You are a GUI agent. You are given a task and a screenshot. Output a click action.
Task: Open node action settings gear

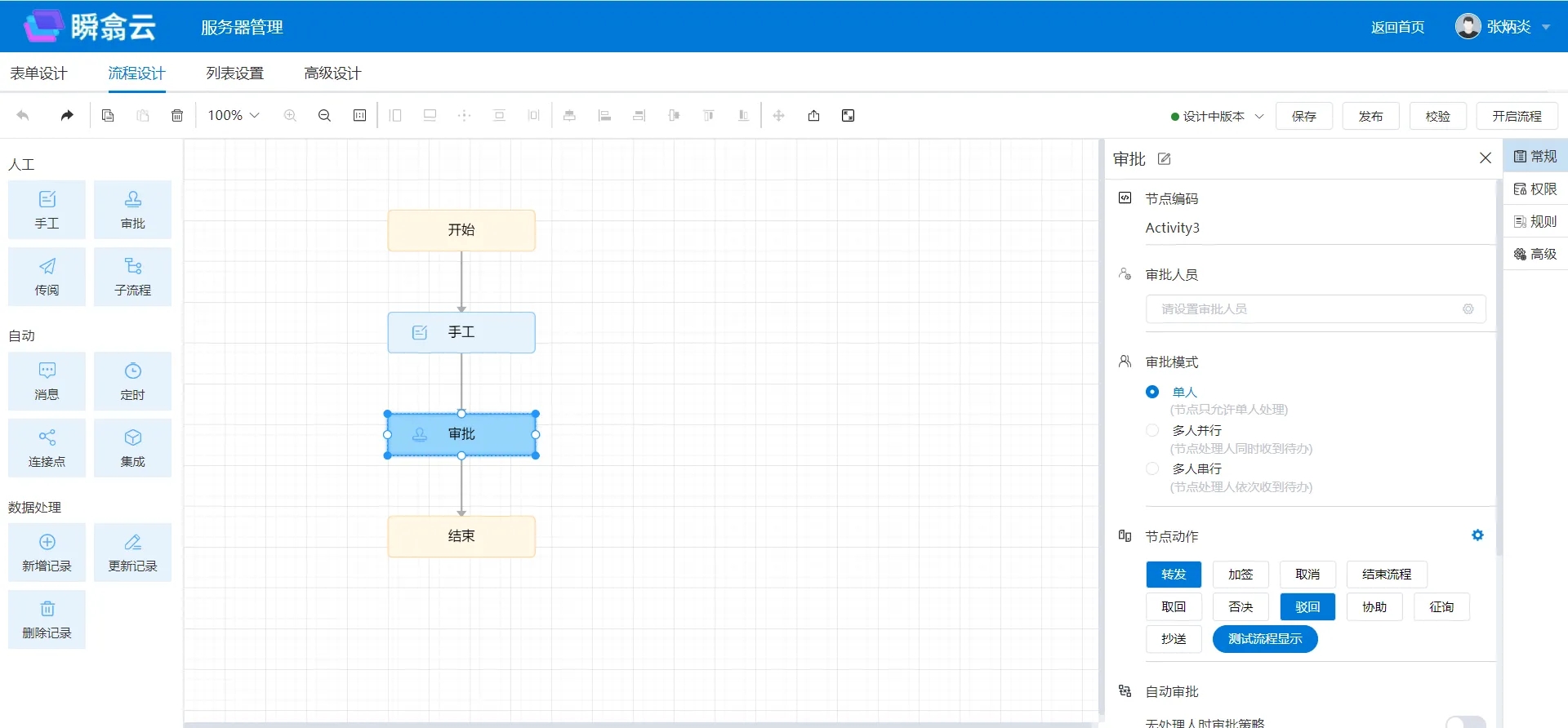[x=1477, y=535]
